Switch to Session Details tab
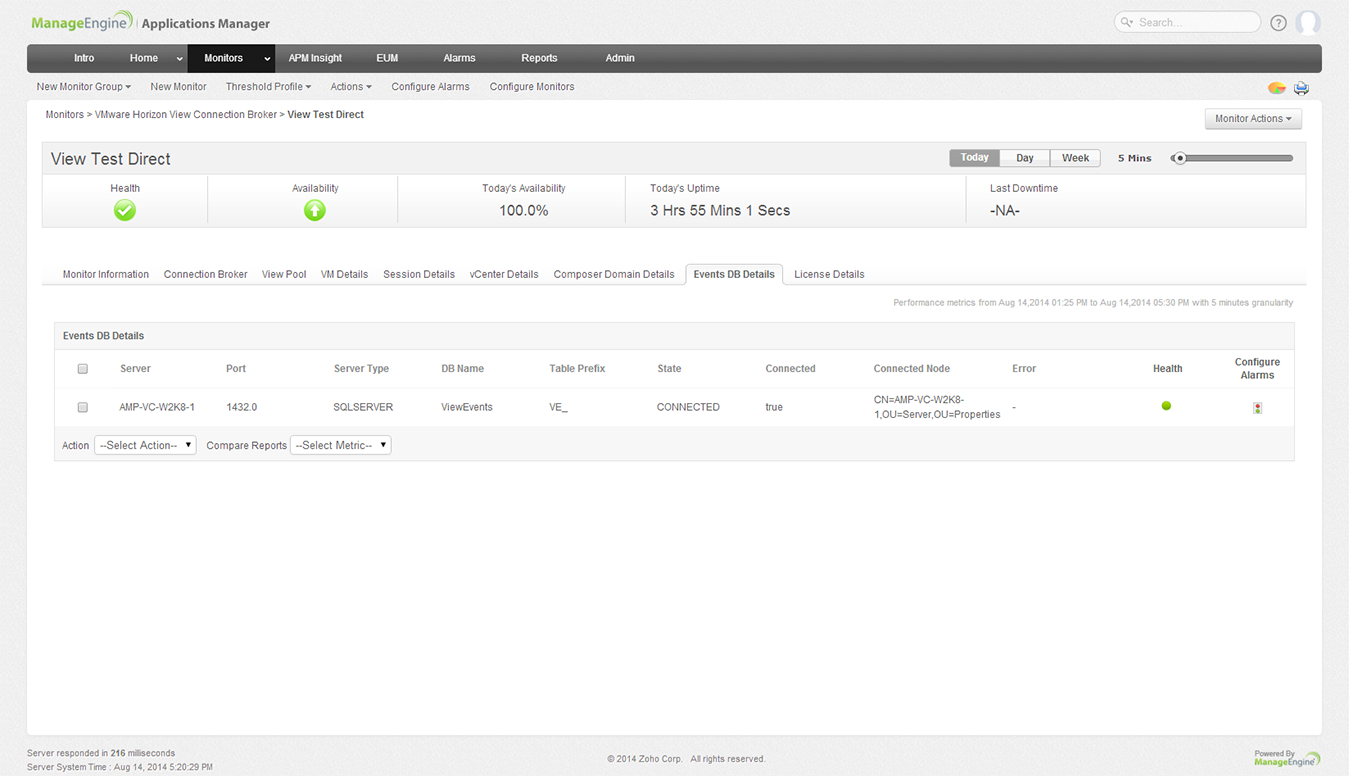Screen dimensions: 1349x776 click(419, 274)
